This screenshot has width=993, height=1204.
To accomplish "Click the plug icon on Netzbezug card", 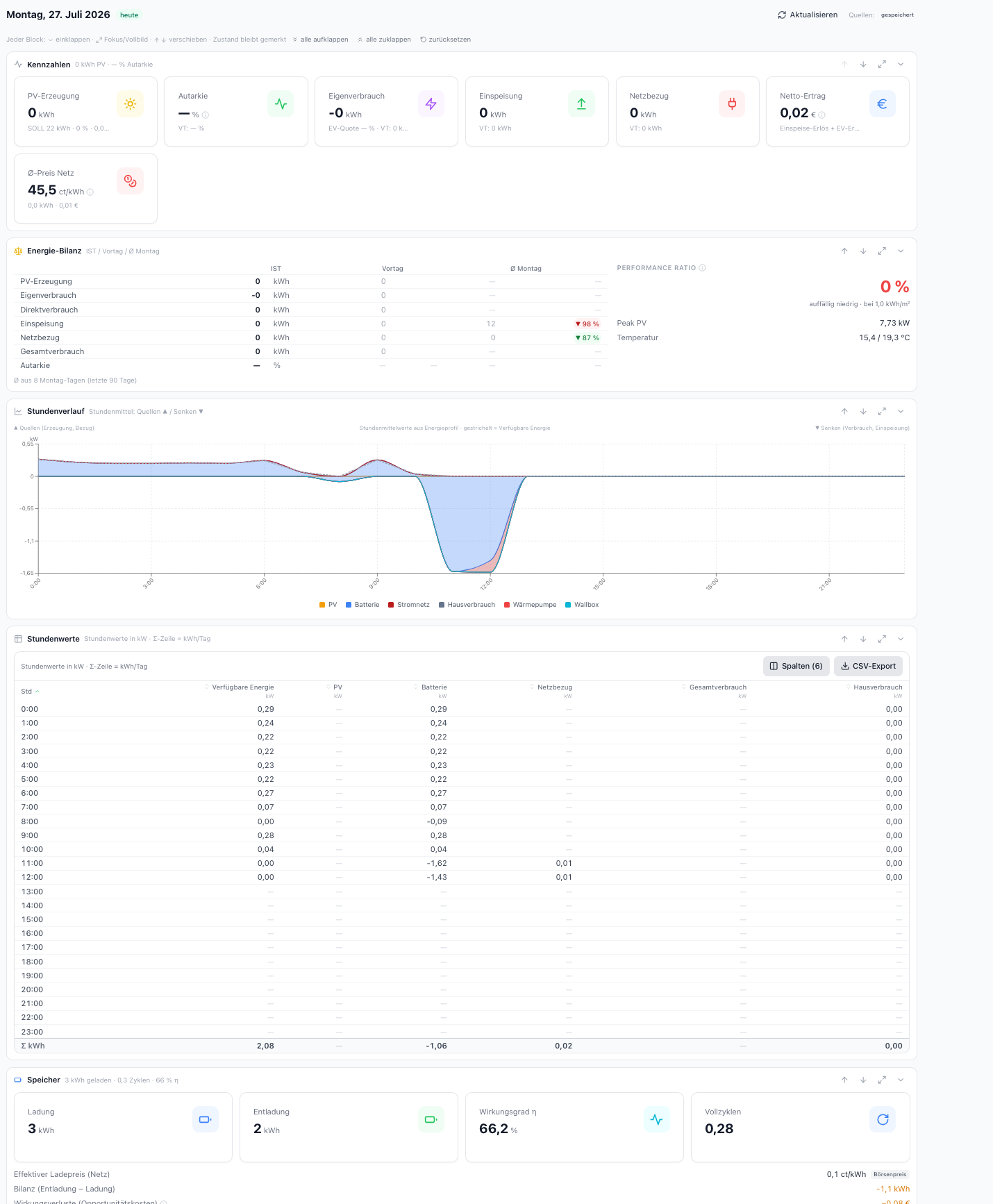I will [732, 104].
